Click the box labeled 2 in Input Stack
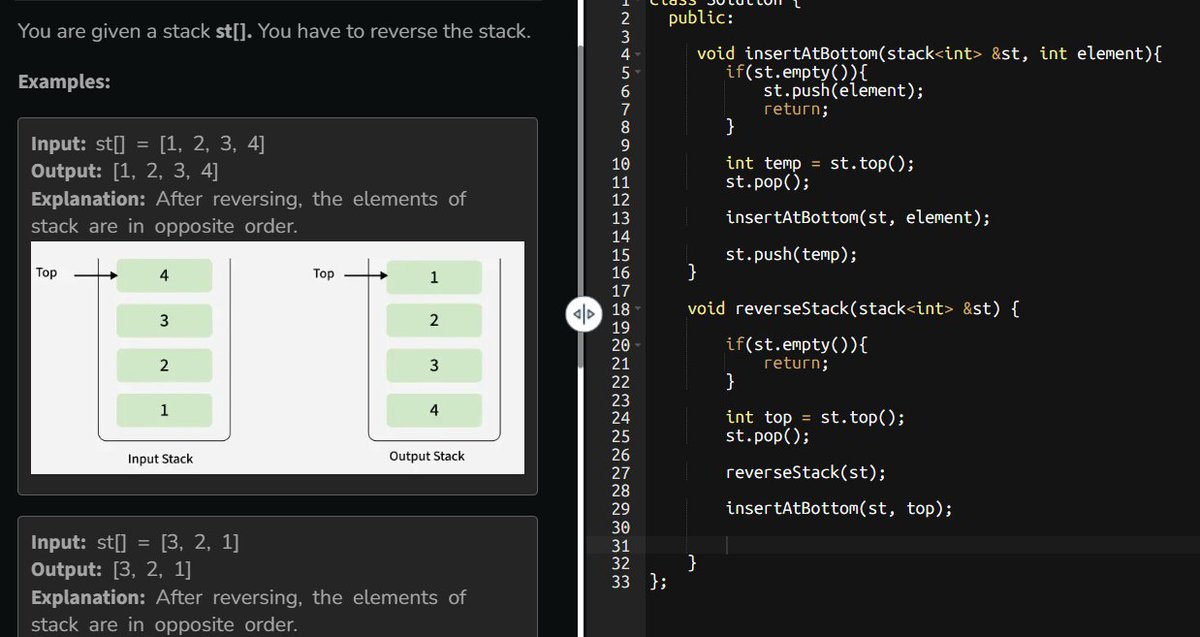 pos(164,366)
